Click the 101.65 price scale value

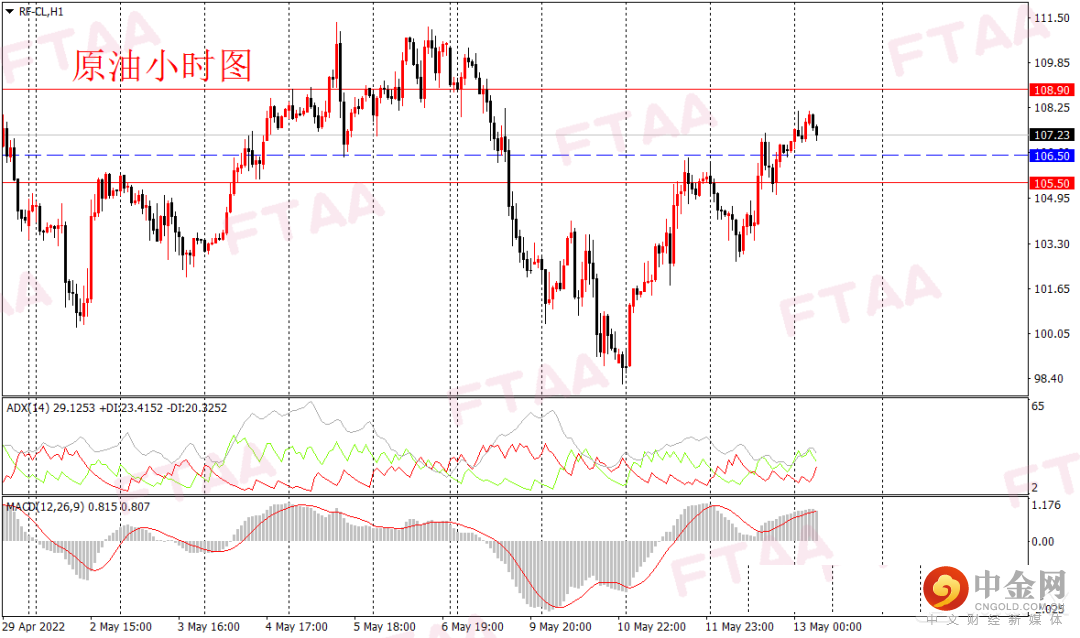[x=1052, y=289]
